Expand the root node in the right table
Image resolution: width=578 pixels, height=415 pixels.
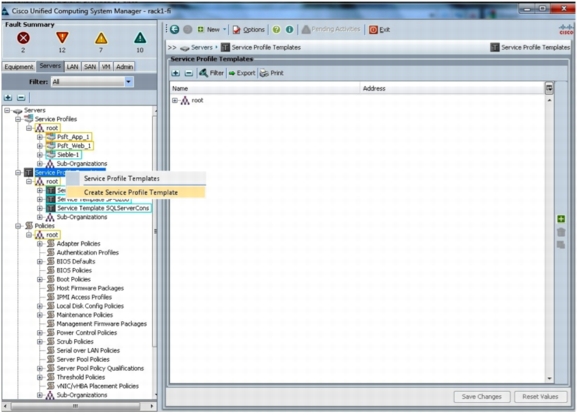point(175,100)
